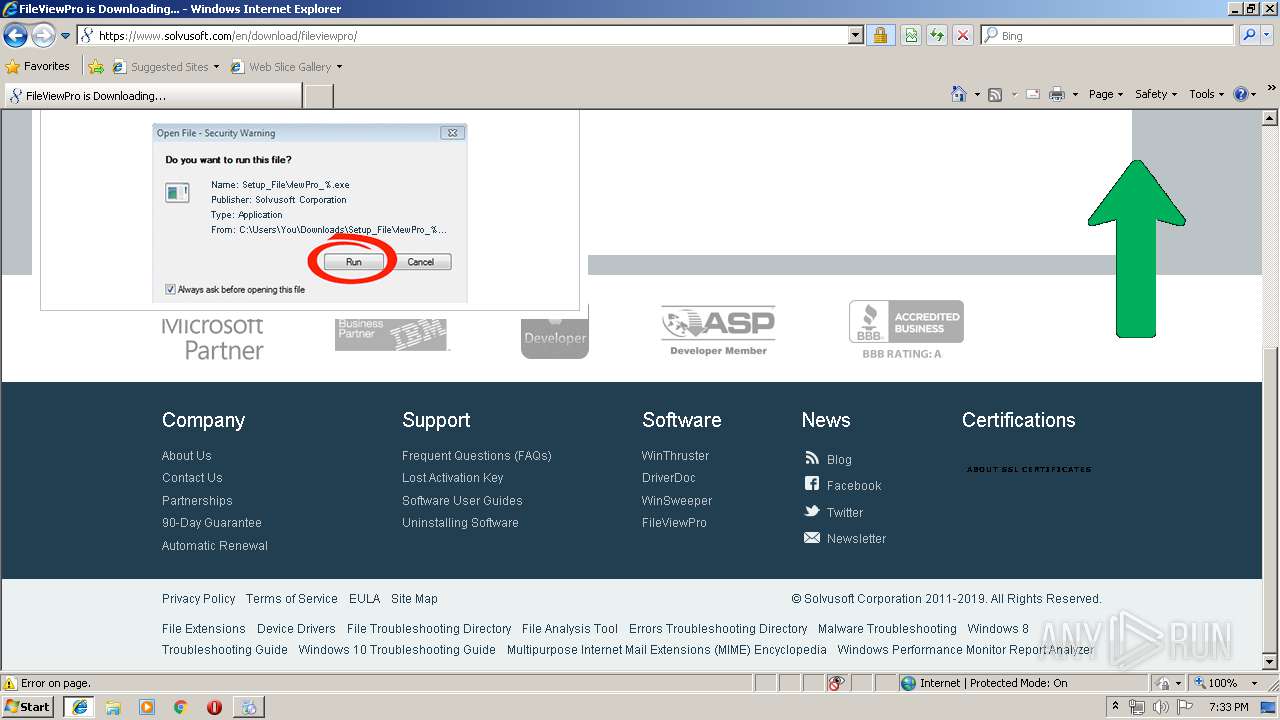The height and width of the screenshot is (720, 1280).
Task: Click the ASP Developer Member logo
Action: click(x=718, y=331)
